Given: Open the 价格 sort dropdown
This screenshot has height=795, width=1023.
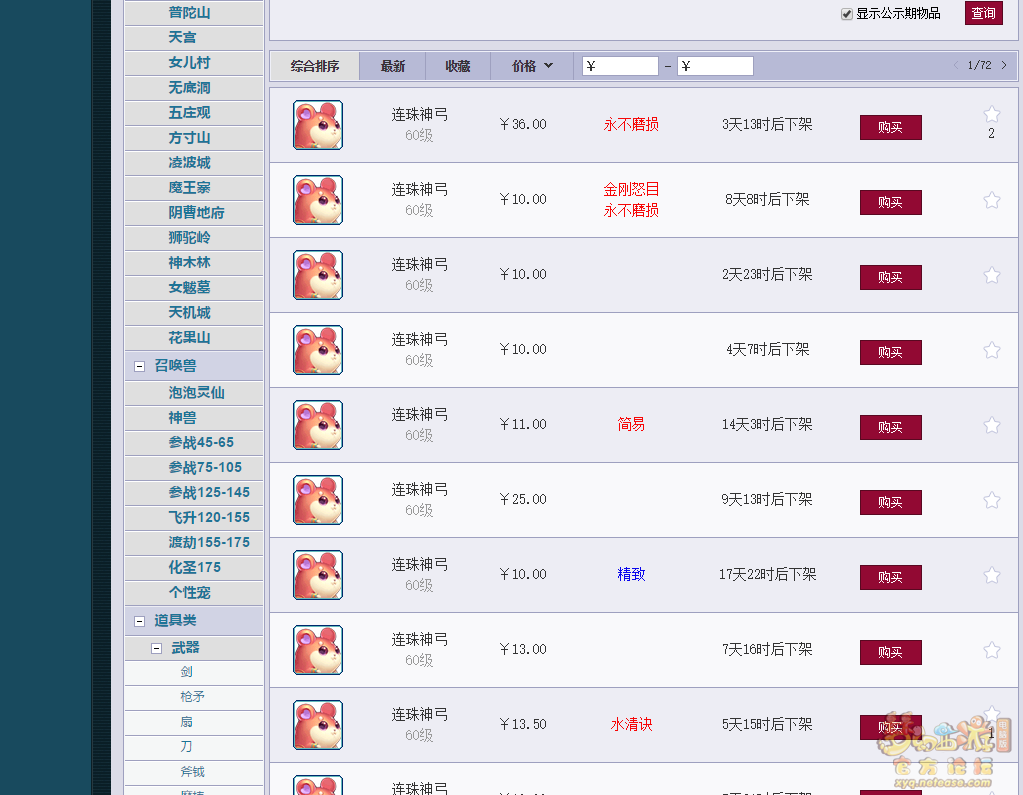Looking at the screenshot, I should pyautogui.click(x=532, y=66).
